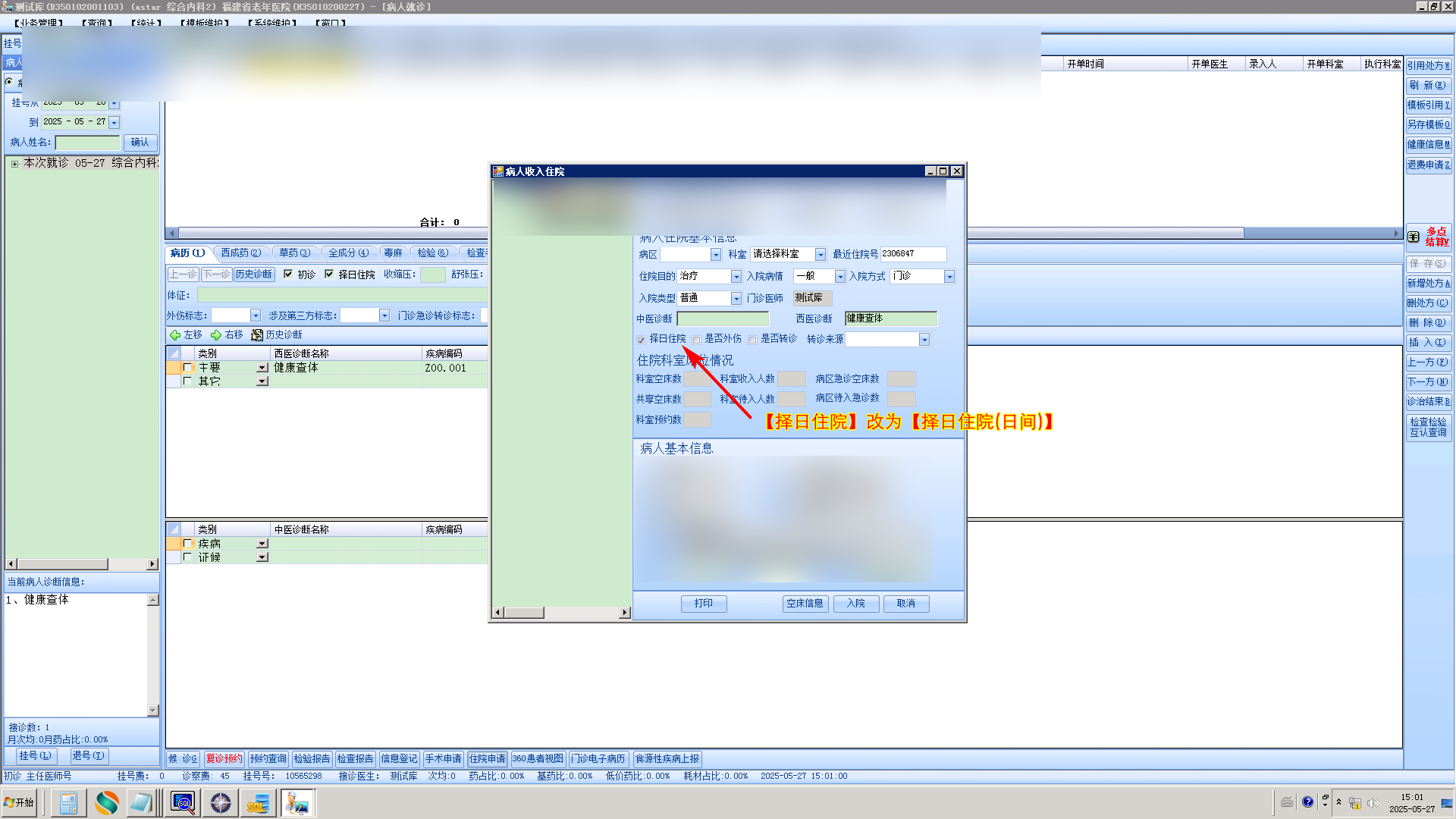The image size is (1456, 819).
Task: Click the green 右移 right arrow icon
Action: (216, 334)
